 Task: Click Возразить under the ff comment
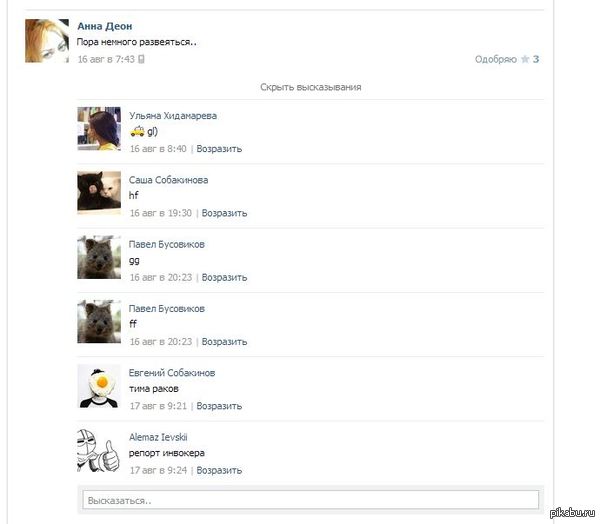pos(224,341)
